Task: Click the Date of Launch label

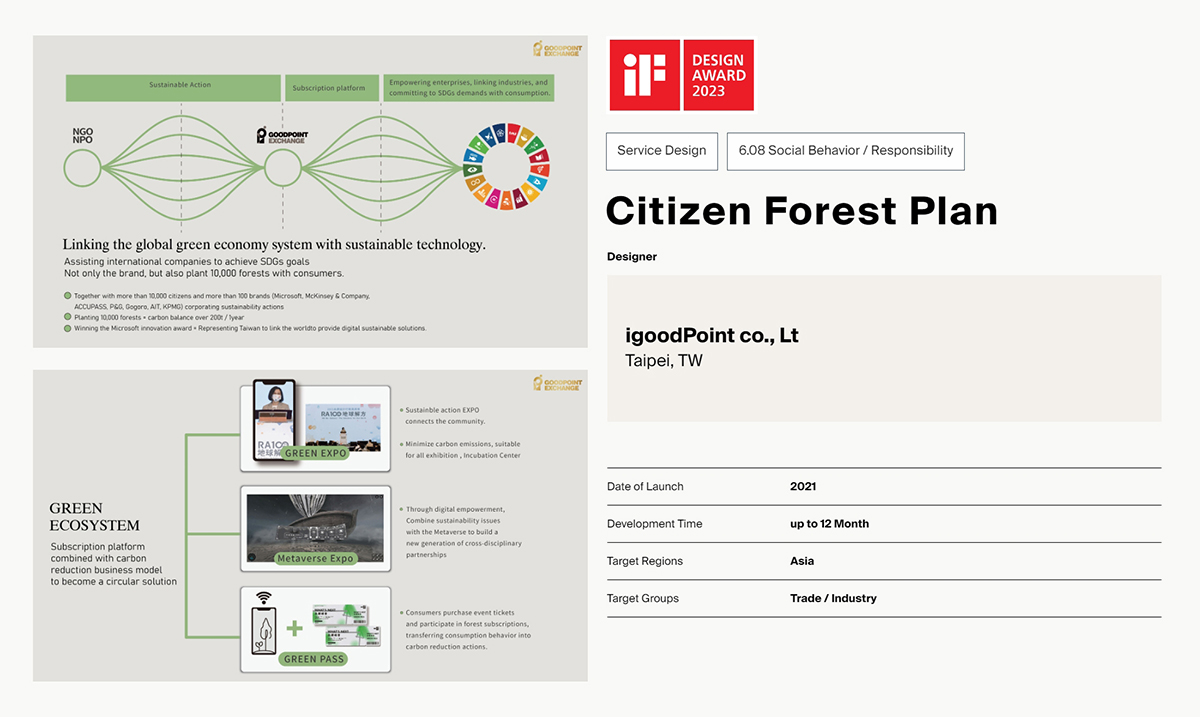Action: coord(645,487)
